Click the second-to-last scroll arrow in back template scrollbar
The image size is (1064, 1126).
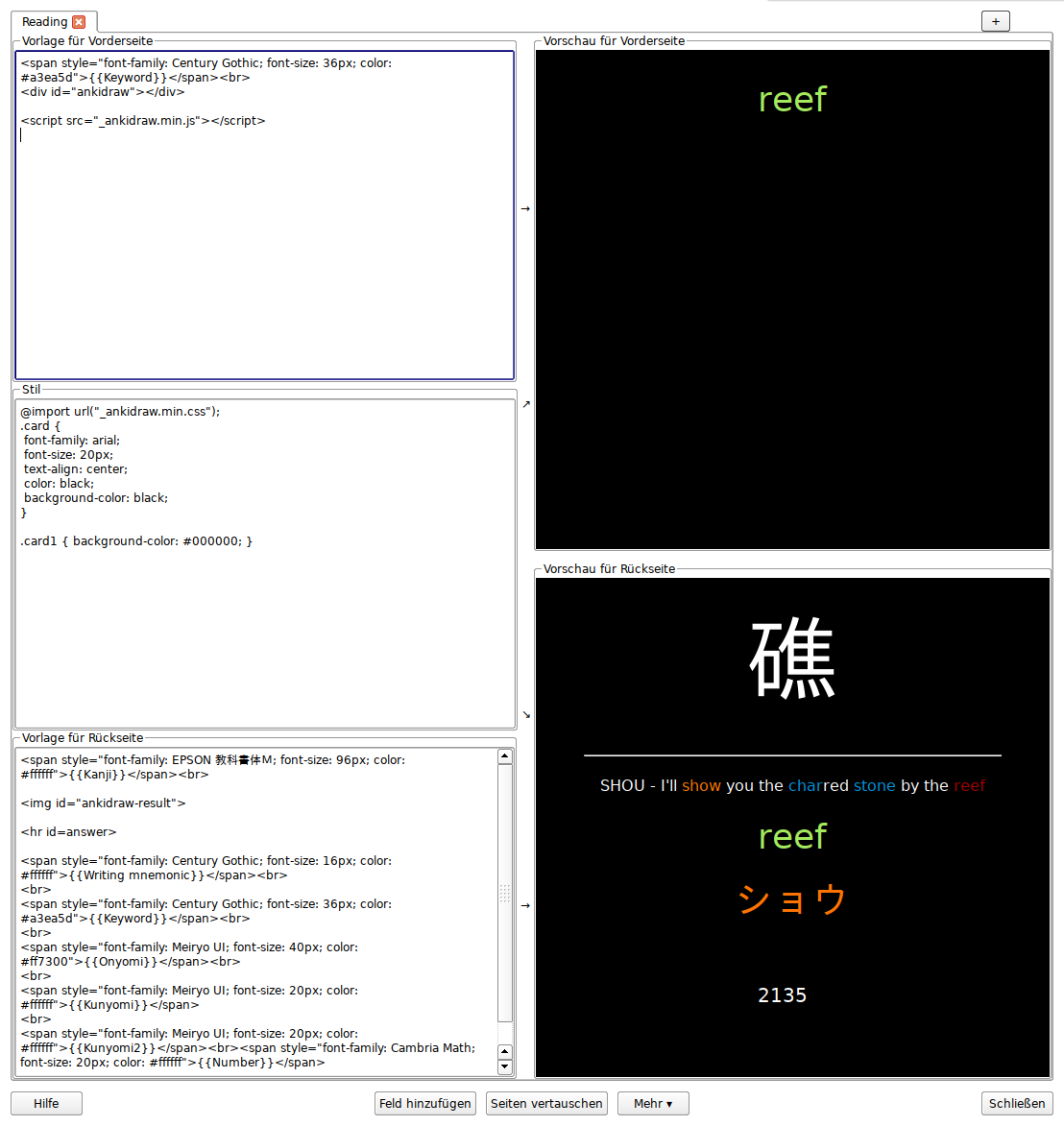pyautogui.click(x=505, y=1052)
